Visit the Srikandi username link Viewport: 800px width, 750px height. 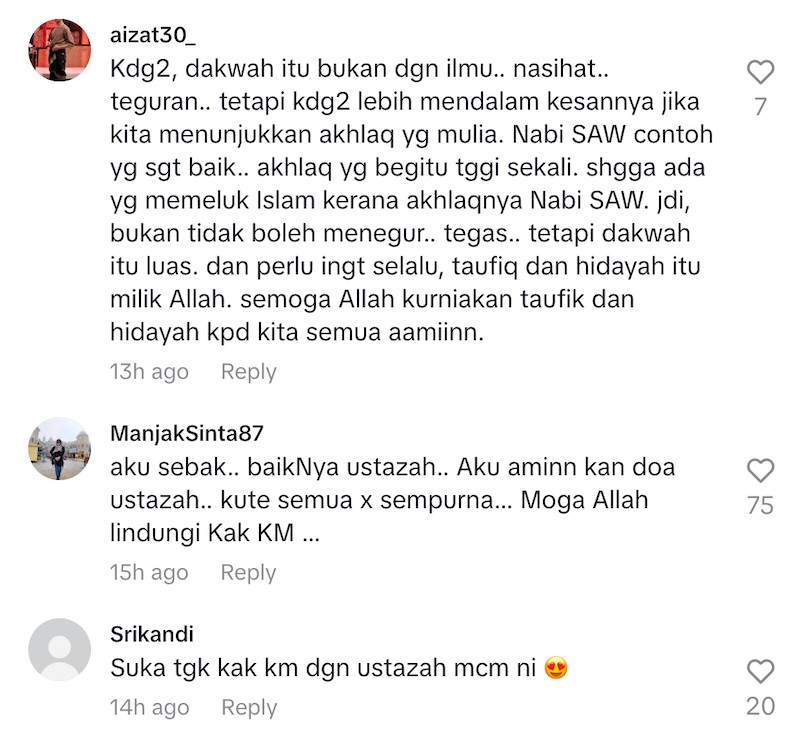152,634
